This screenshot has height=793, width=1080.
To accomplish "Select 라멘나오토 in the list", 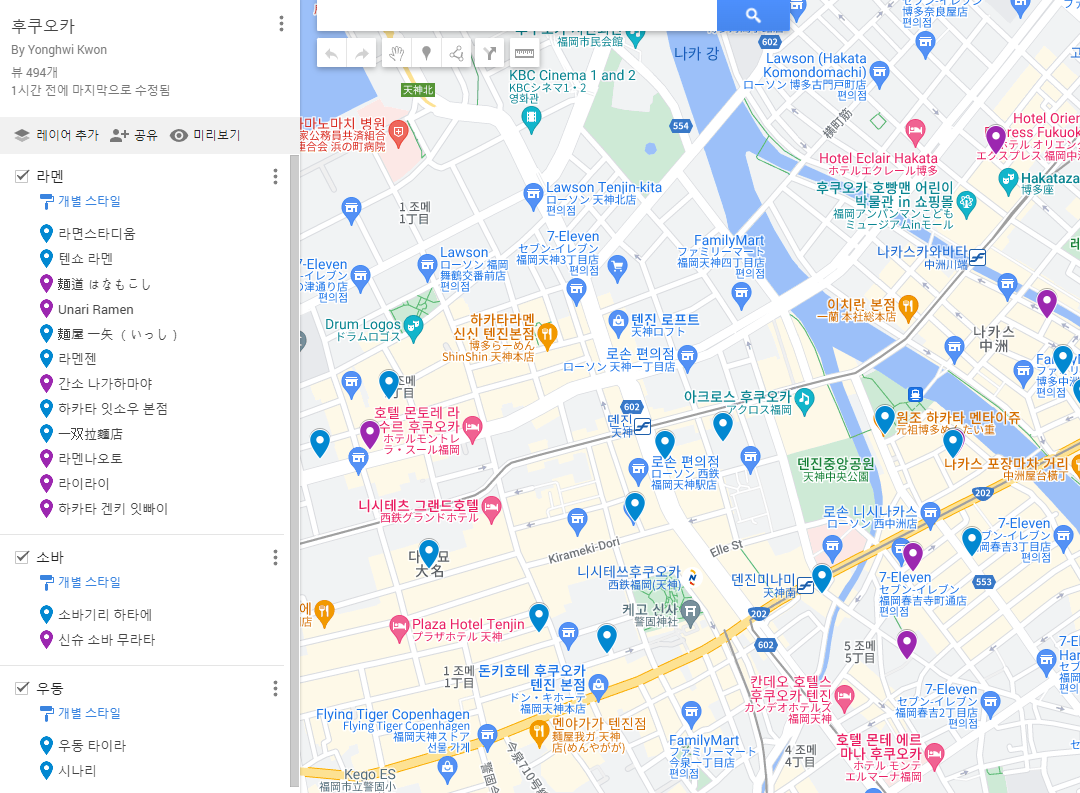I will coord(90,458).
